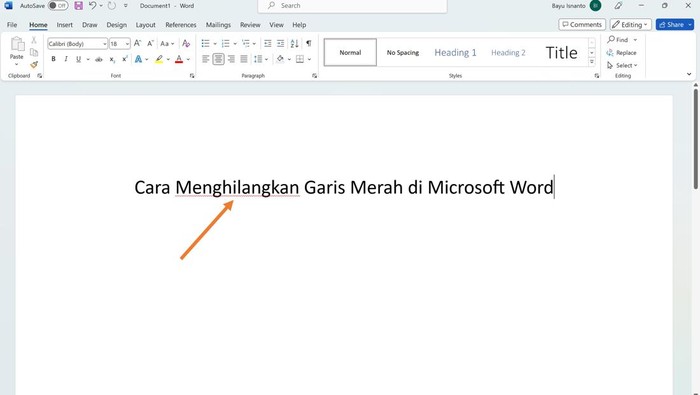This screenshot has height=395, width=700.
Task: Click the Borders grid icon
Action: 300,59
